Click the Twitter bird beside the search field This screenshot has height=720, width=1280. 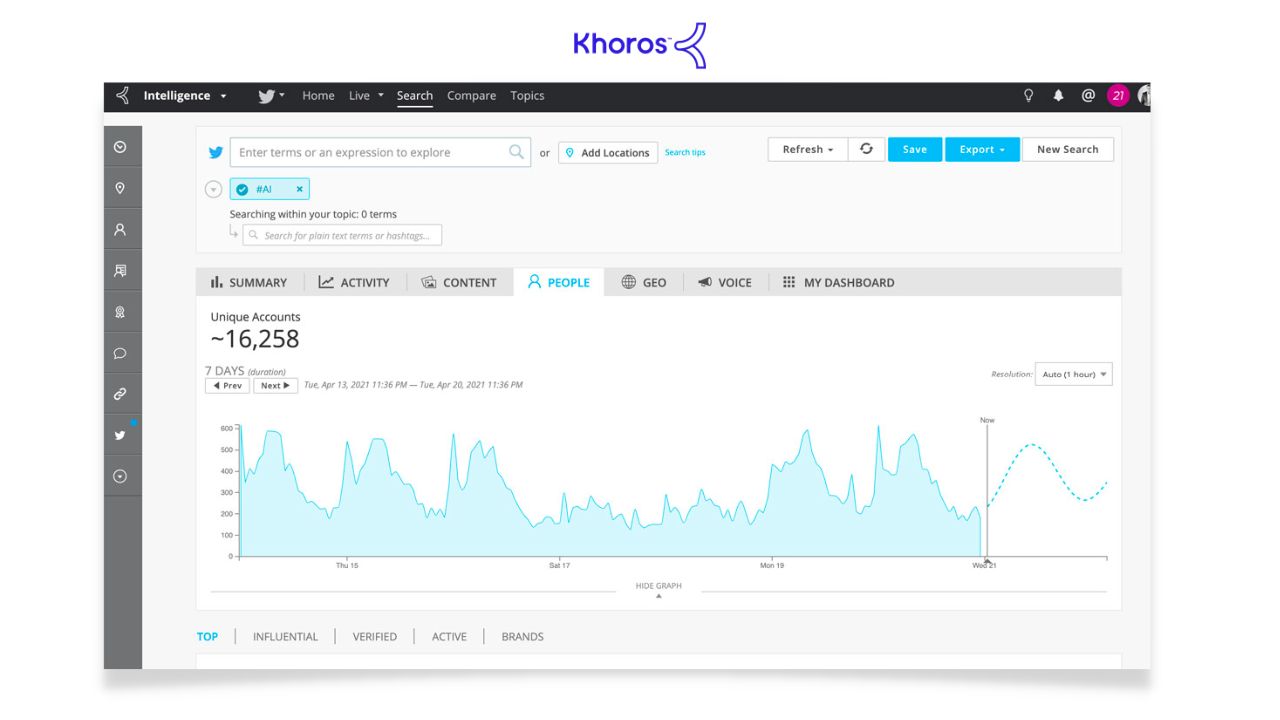coord(216,153)
